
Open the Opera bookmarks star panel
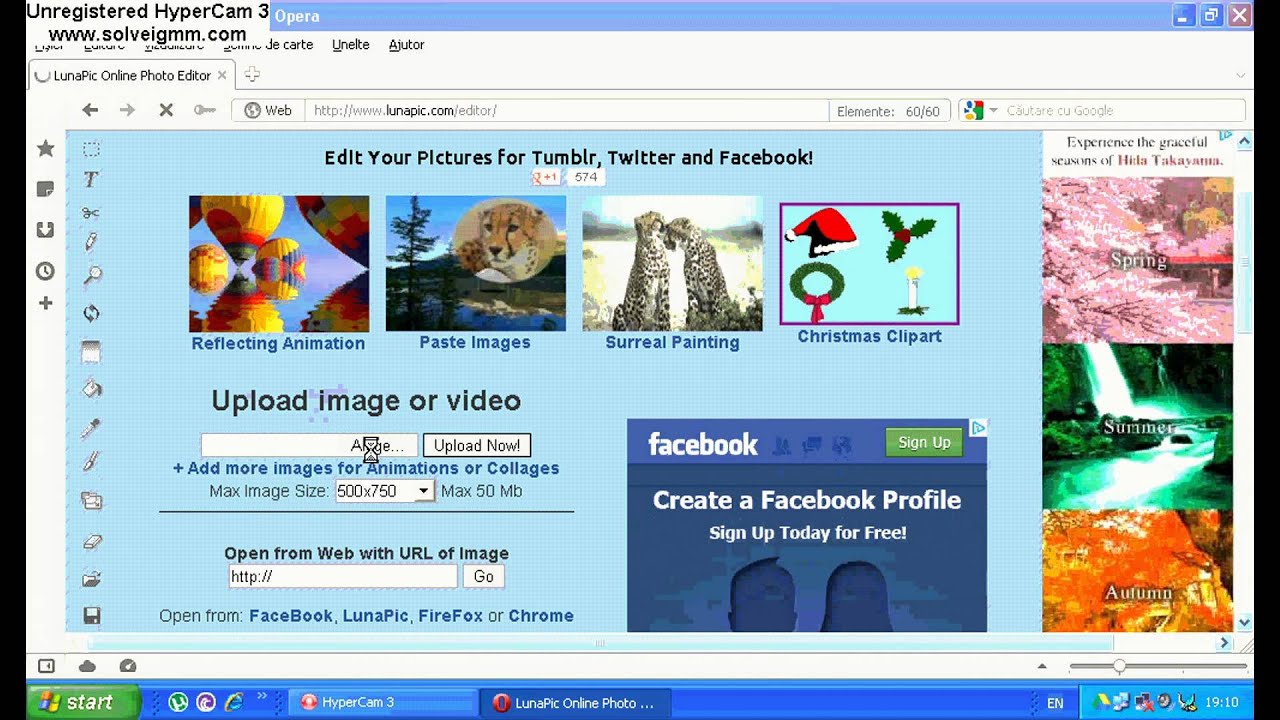45,149
